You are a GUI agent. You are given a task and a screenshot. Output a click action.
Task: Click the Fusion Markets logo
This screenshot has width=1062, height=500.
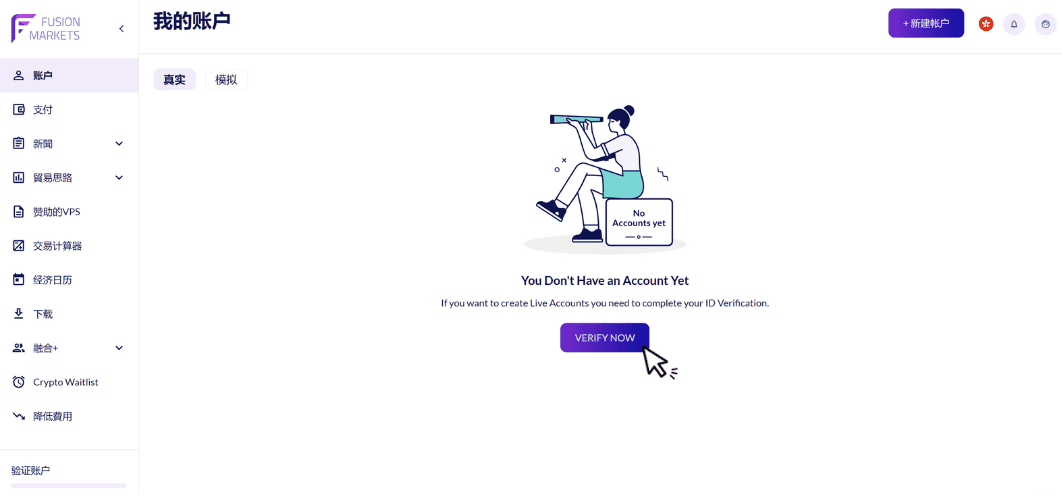(45, 28)
